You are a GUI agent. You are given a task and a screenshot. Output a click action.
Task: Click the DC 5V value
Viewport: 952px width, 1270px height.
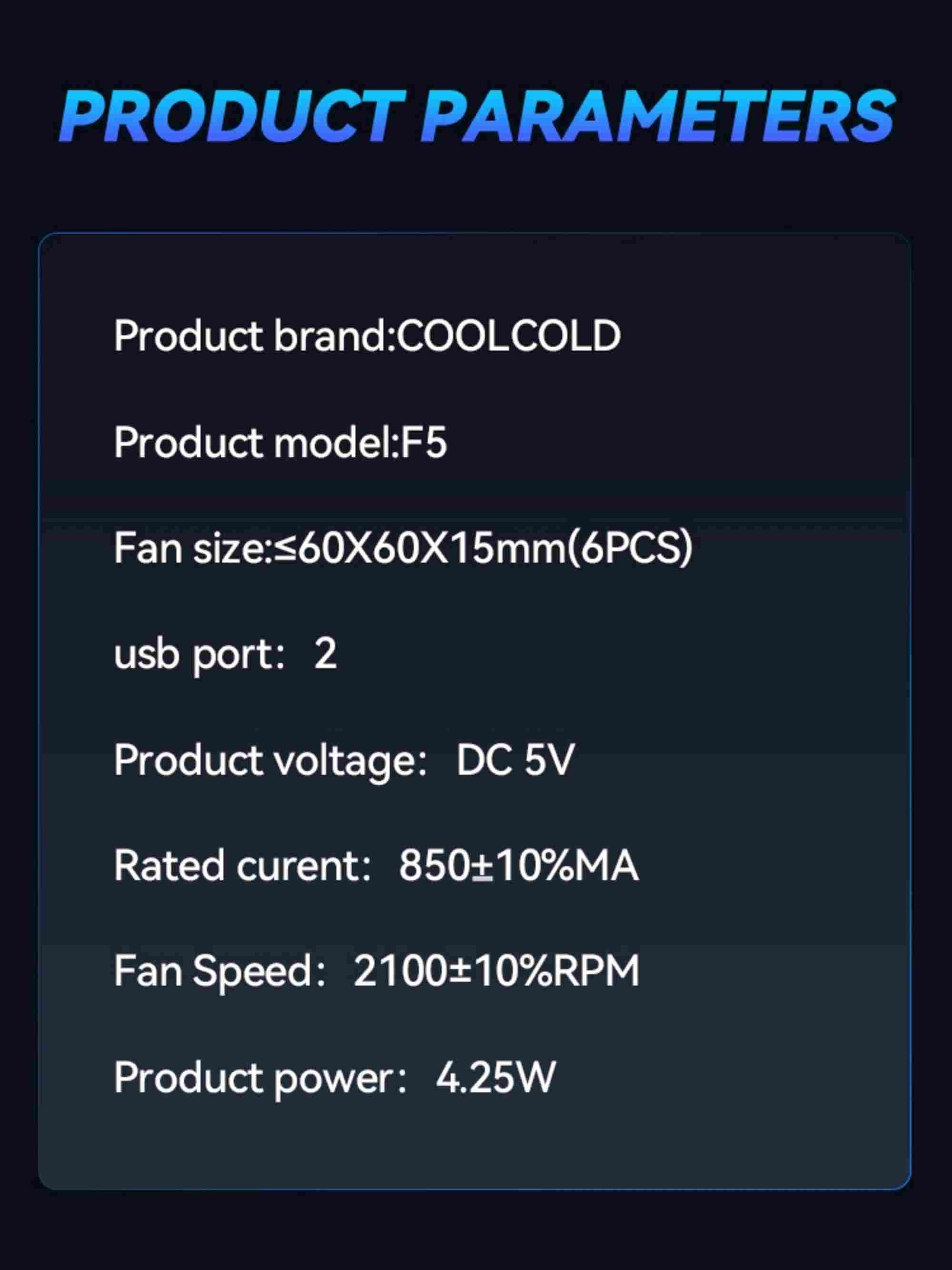[x=516, y=760]
